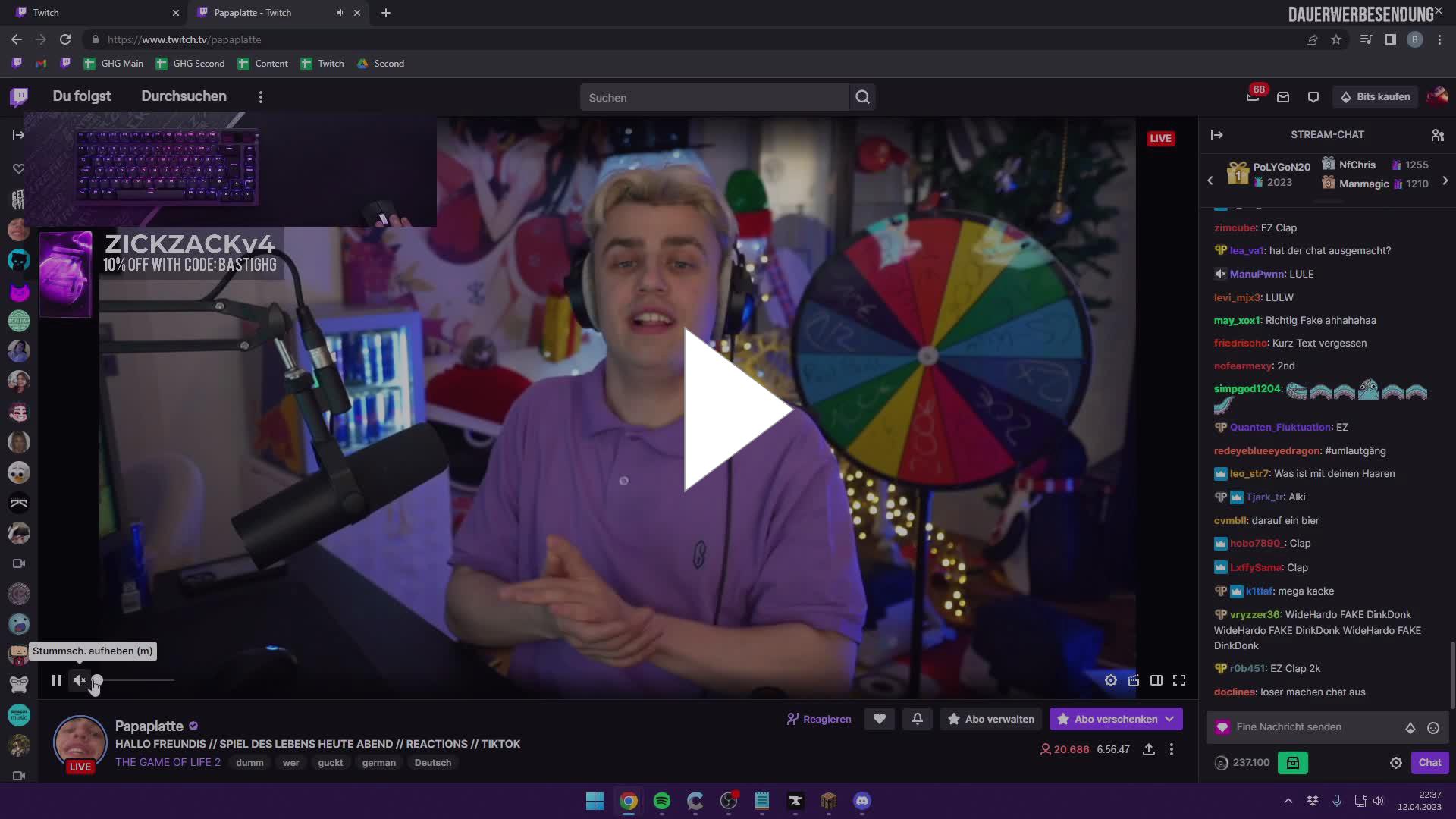The height and width of the screenshot is (819, 1456).
Task: Unmute the stream player audio
Action: click(x=79, y=680)
